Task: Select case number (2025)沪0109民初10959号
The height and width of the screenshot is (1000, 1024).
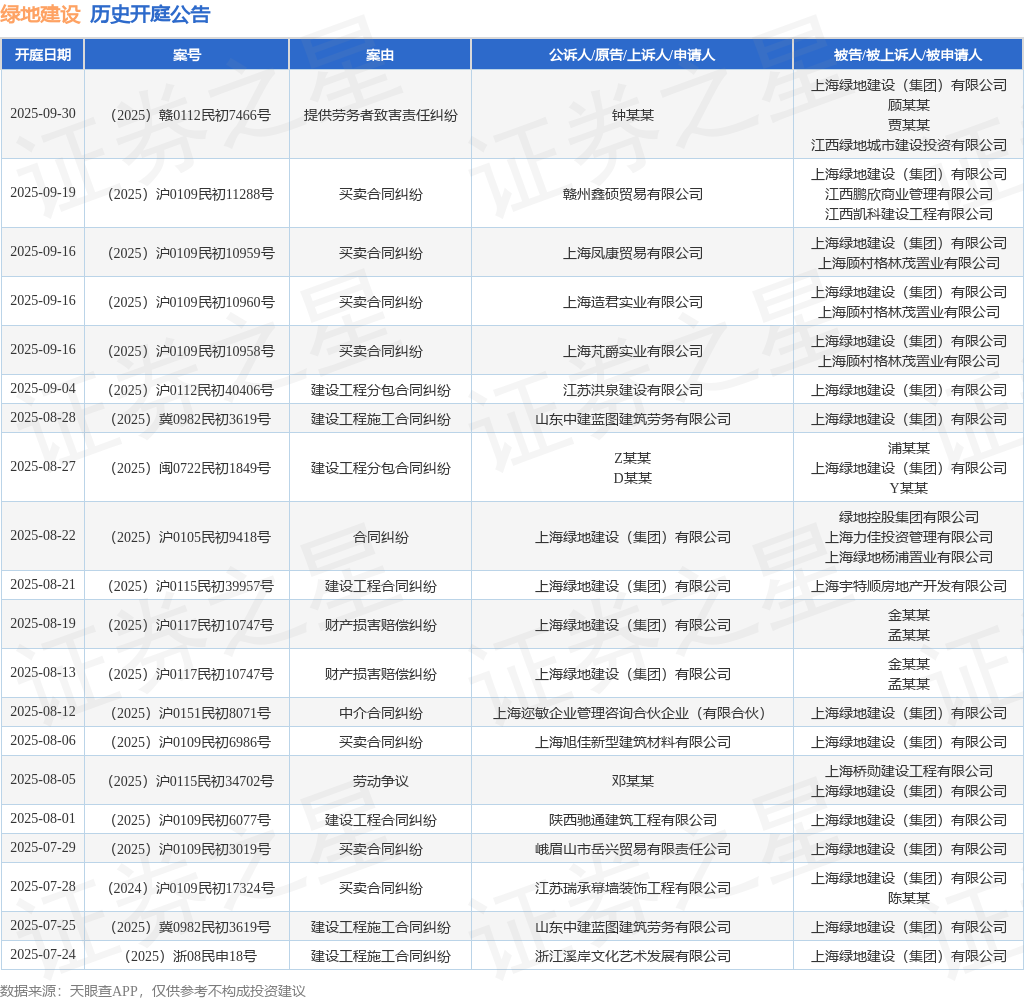Action: (190, 253)
